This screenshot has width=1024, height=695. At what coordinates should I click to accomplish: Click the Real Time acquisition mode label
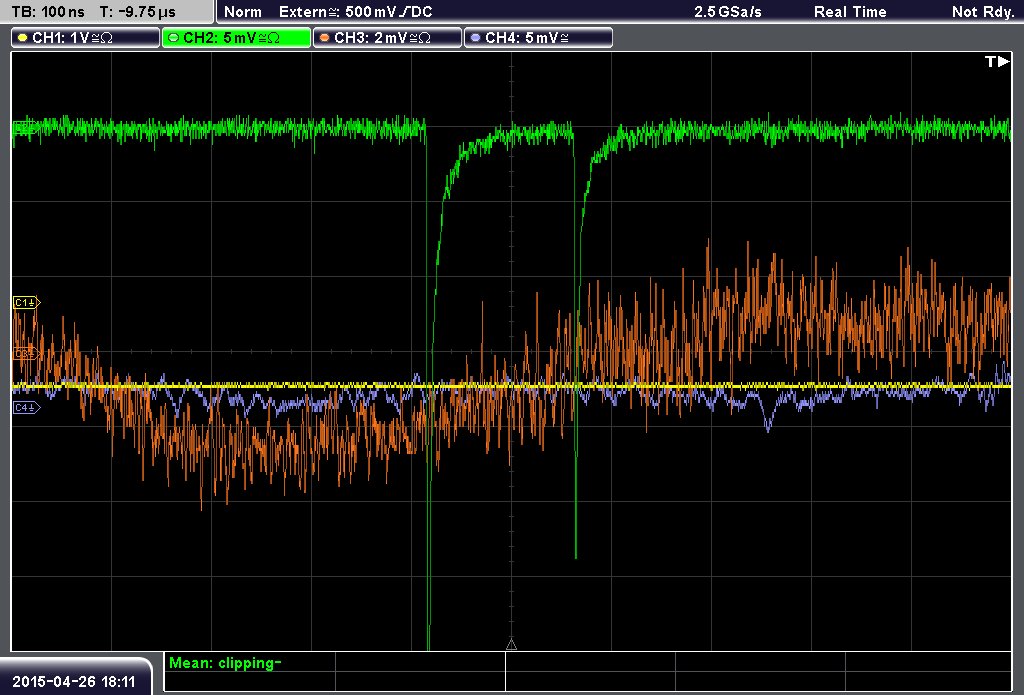(850, 12)
